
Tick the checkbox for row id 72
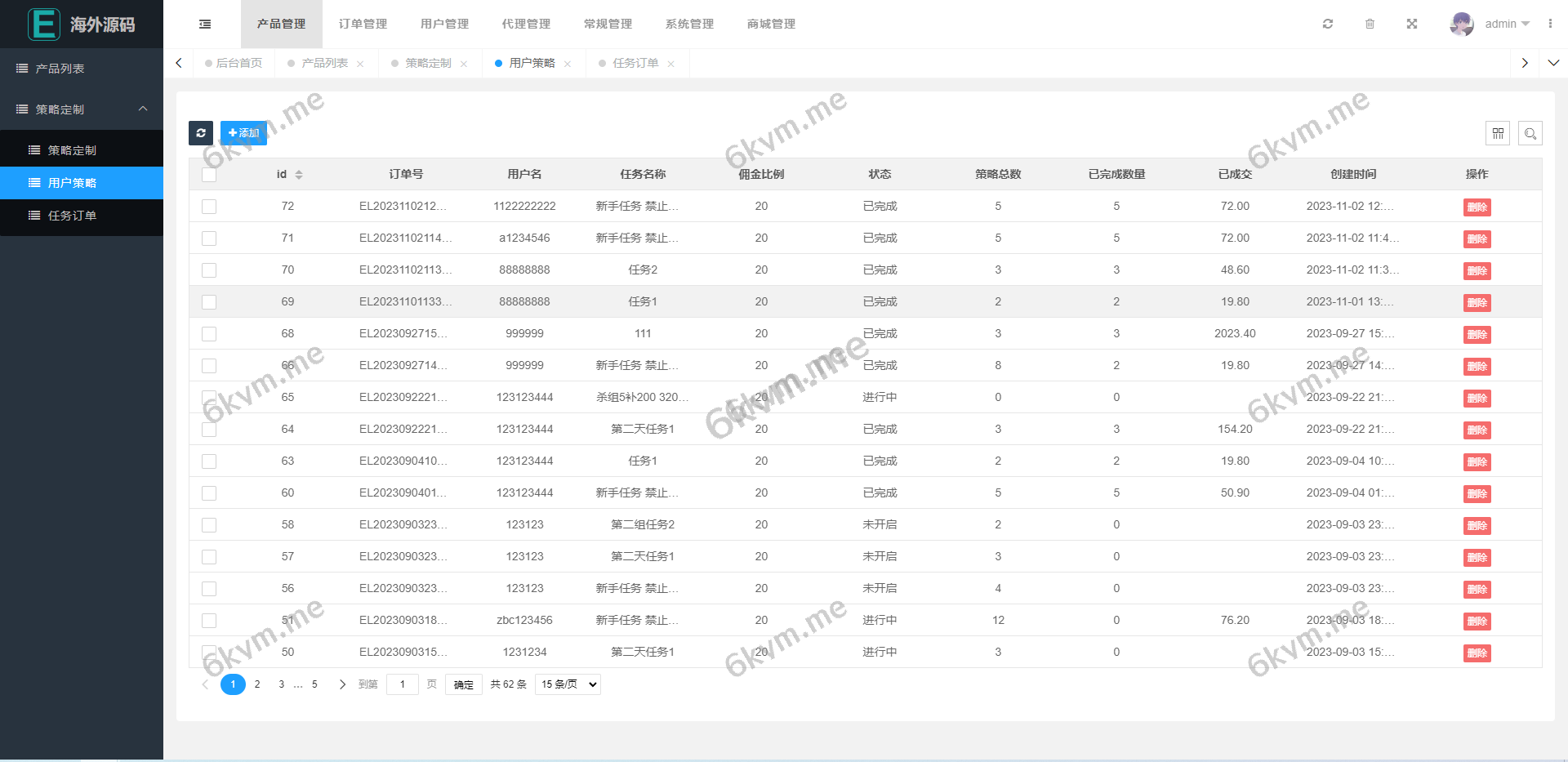(x=209, y=207)
